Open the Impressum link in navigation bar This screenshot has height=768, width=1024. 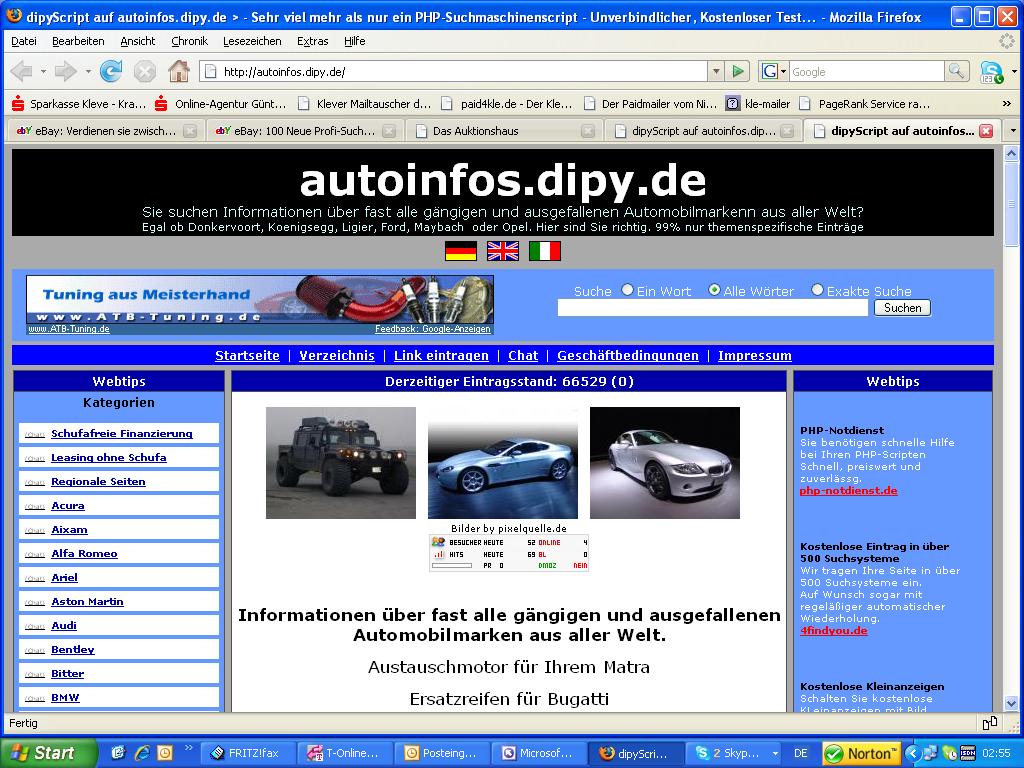(x=754, y=356)
